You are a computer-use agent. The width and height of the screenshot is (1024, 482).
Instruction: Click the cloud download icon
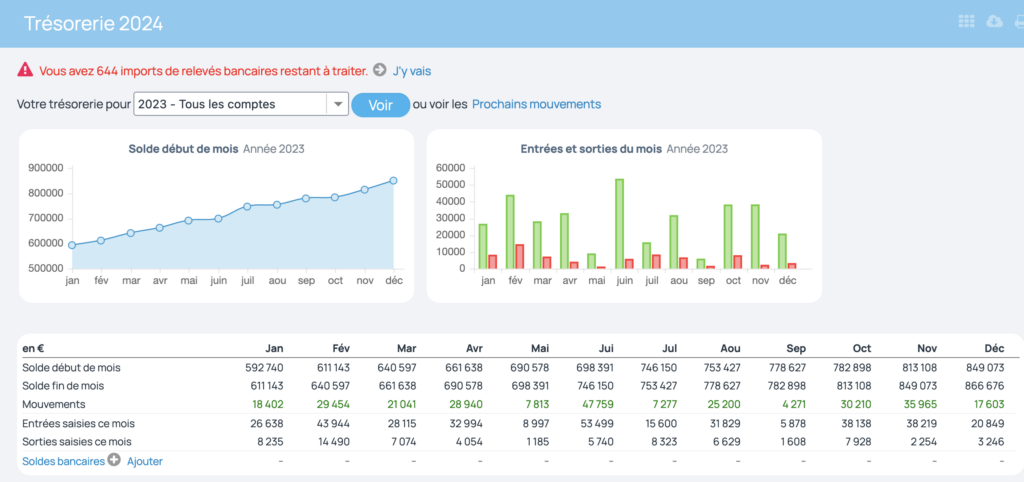tap(994, 22)
